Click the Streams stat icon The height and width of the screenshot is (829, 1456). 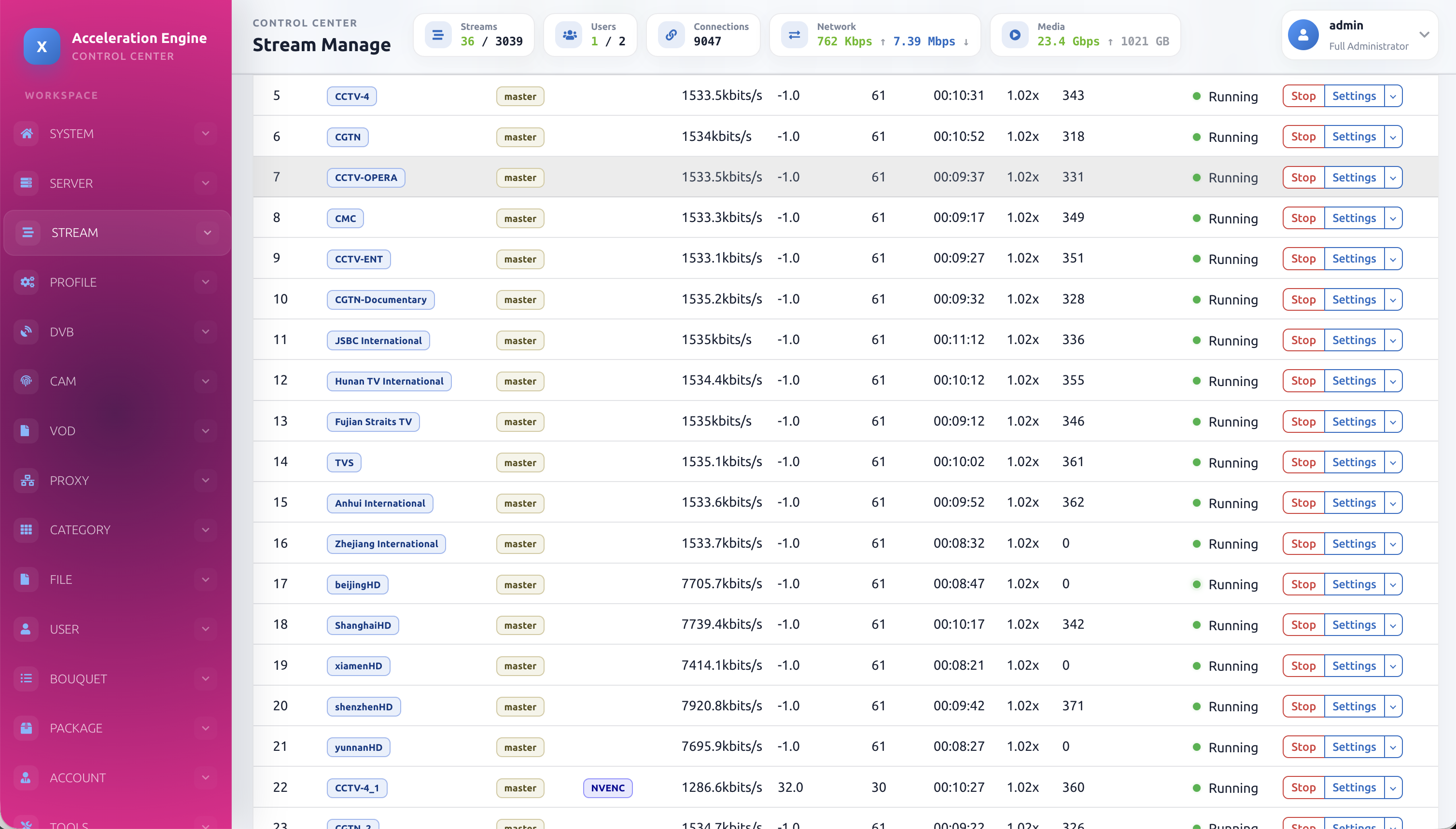(437, 35)
